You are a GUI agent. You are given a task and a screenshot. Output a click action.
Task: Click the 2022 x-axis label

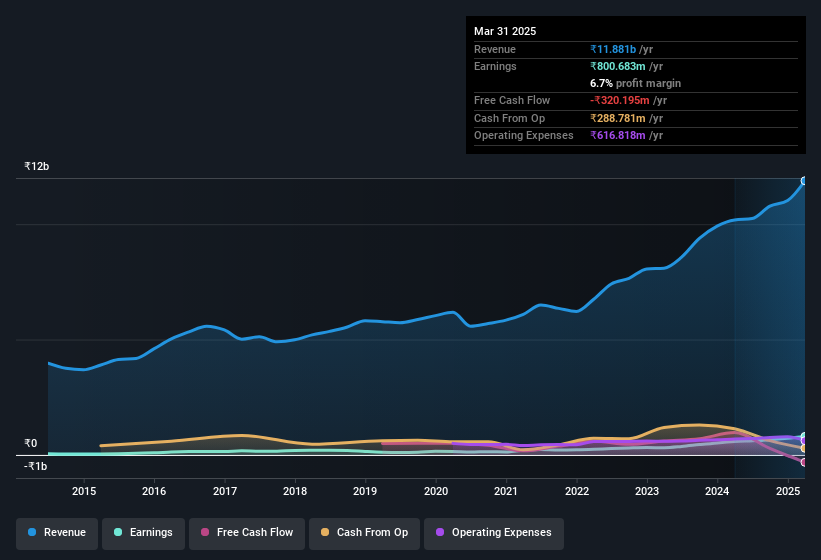point(576,491)
